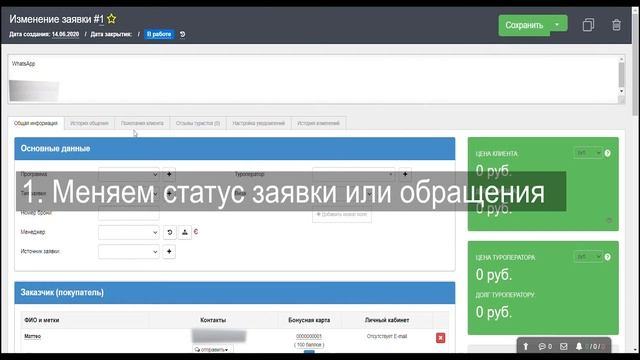Click the user-hierarchy icon next to Менеджер
This screenshot has width=640, height=360.
point(184,232)
